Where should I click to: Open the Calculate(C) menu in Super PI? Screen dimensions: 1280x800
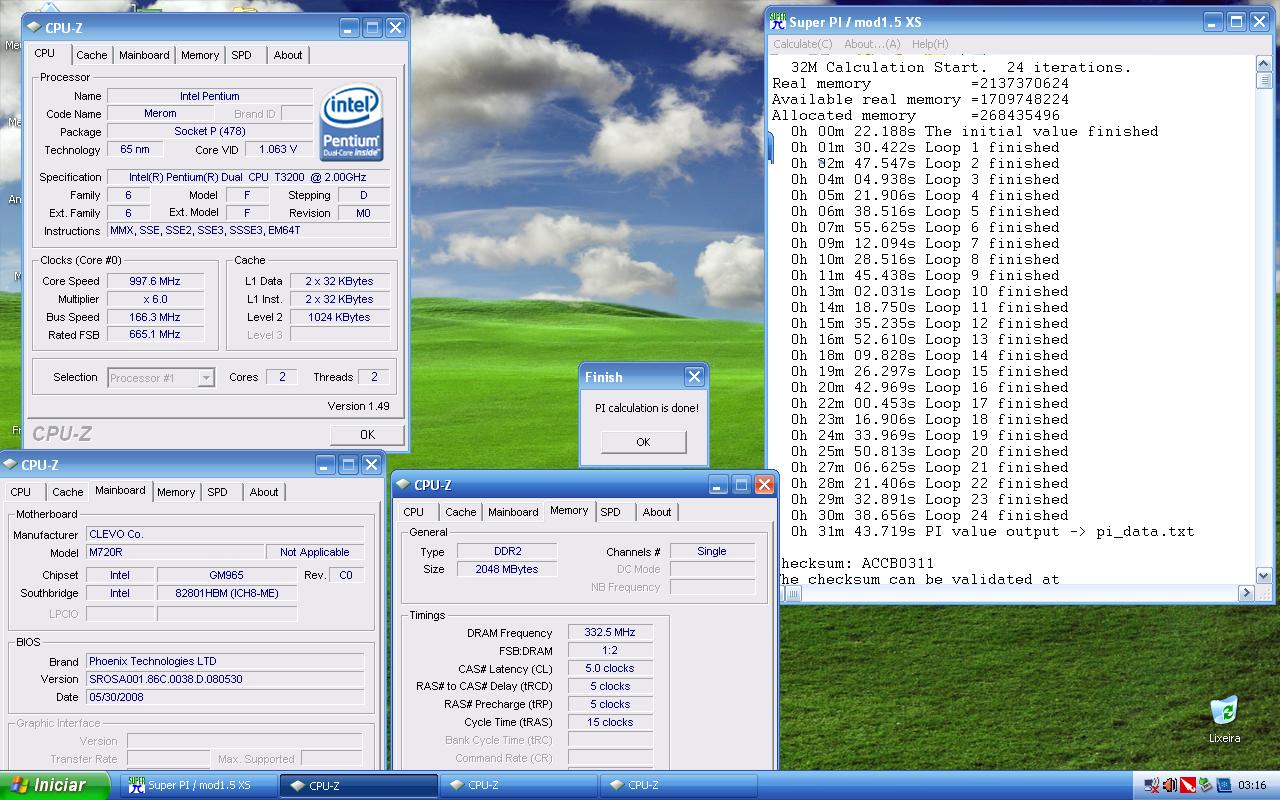point(802,44)
